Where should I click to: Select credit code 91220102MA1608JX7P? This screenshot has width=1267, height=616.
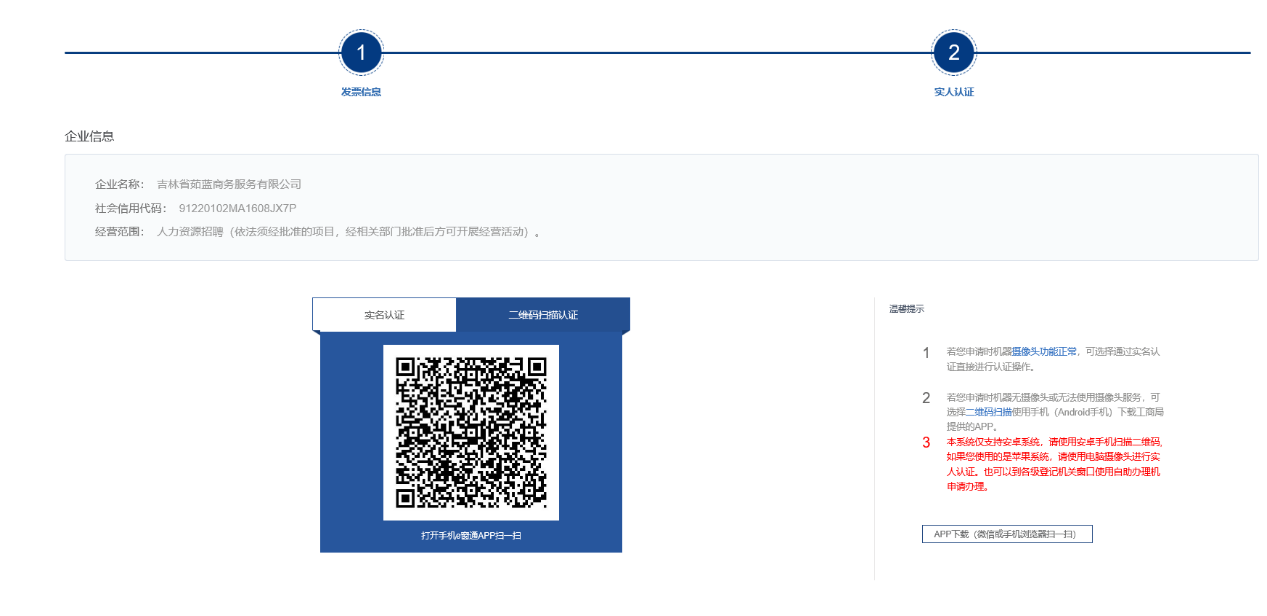click(237, 208)
